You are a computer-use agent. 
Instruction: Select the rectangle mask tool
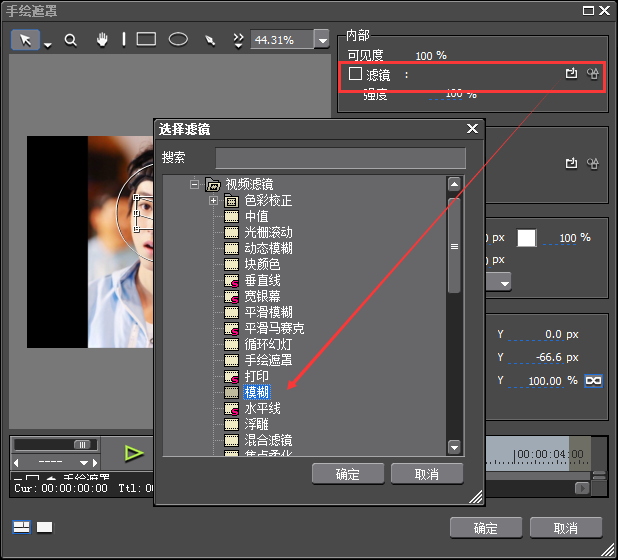click(x=146, y=39)
